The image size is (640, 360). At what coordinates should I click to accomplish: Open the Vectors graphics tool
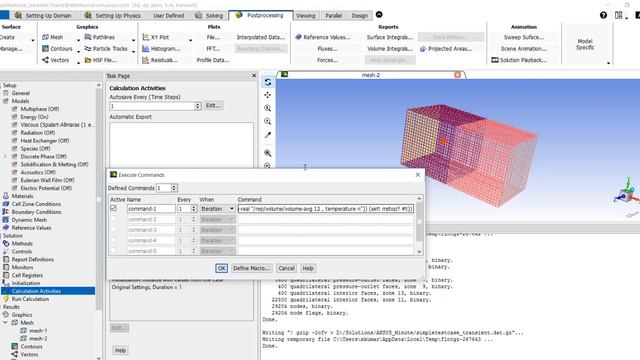click(x=56, y=60)
